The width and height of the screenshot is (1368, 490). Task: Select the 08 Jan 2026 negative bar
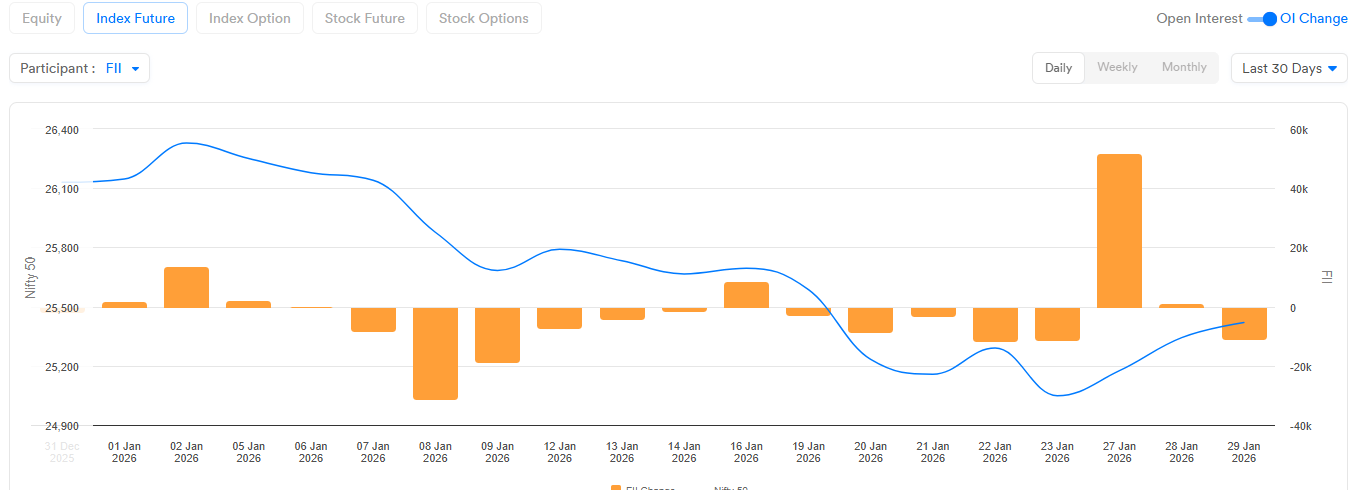(435, 353)
